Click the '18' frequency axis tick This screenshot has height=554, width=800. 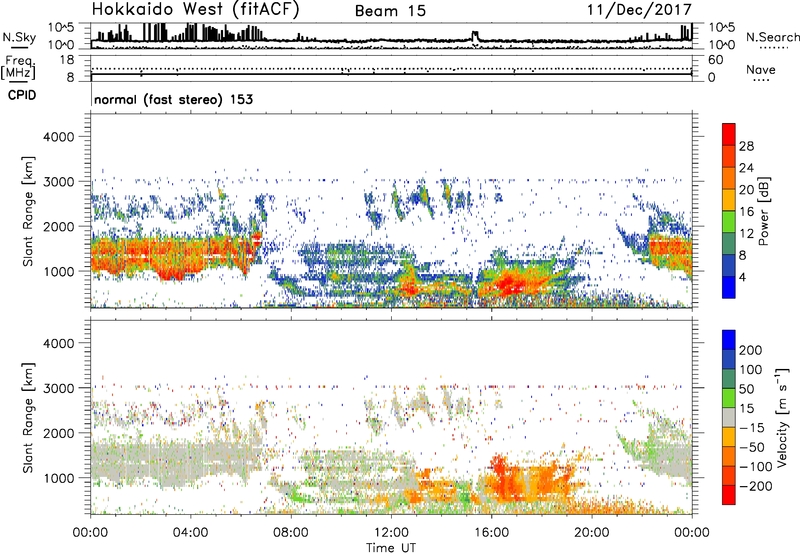point(67,60)
